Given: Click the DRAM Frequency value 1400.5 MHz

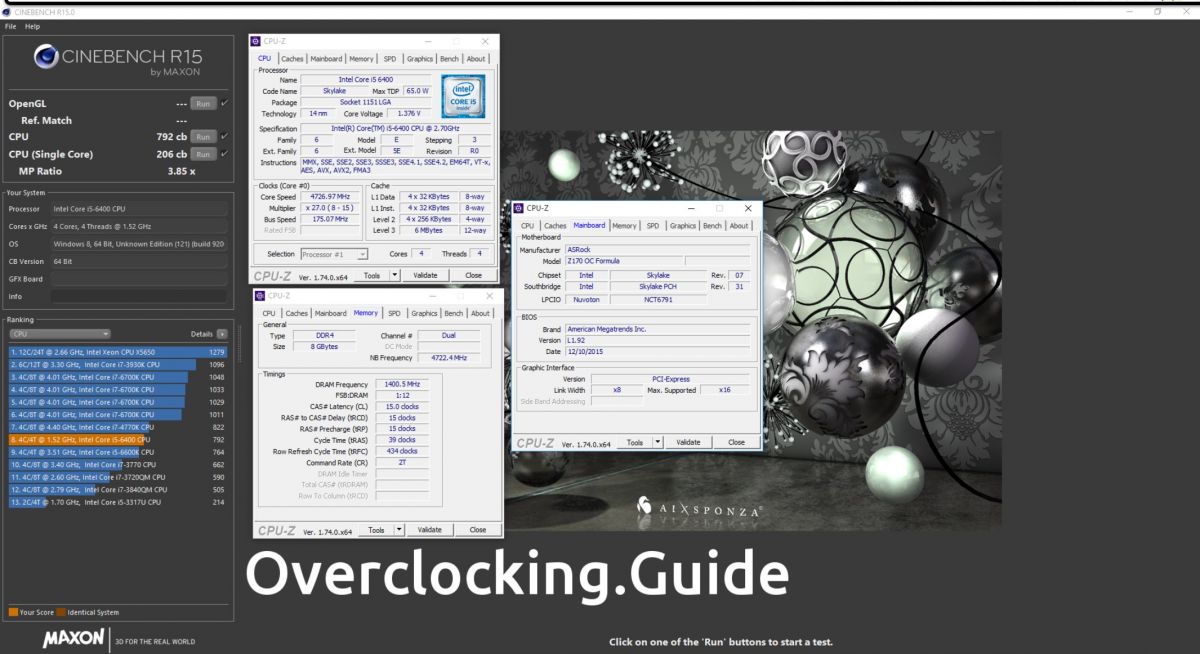Looking at the screenshot, I should 401,384.
